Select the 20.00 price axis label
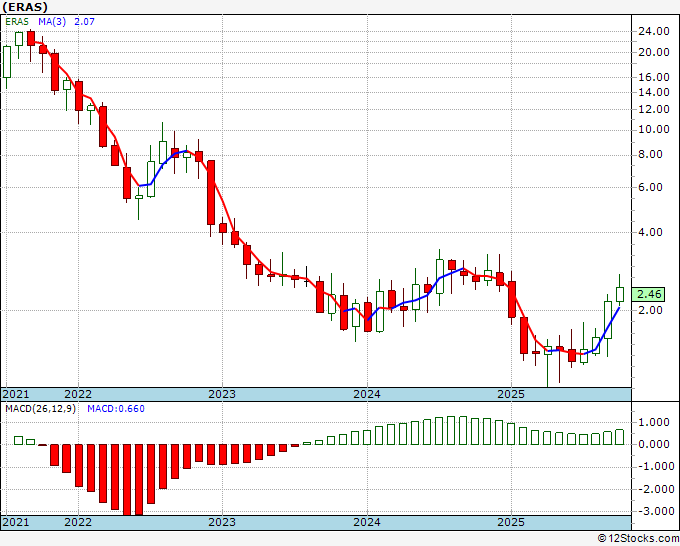Viewport: 680px width, 546px height. [x=654, y=52]
